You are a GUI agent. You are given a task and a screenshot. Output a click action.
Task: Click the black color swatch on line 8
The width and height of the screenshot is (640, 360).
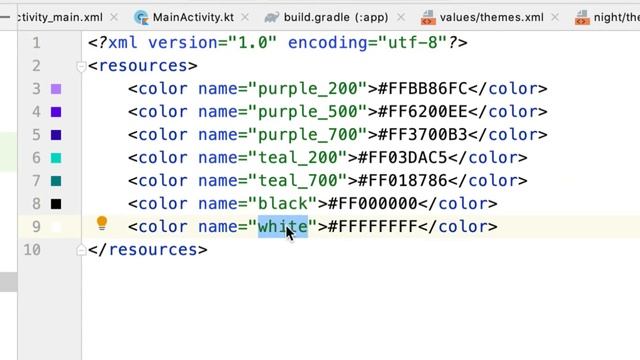(56, 204)
